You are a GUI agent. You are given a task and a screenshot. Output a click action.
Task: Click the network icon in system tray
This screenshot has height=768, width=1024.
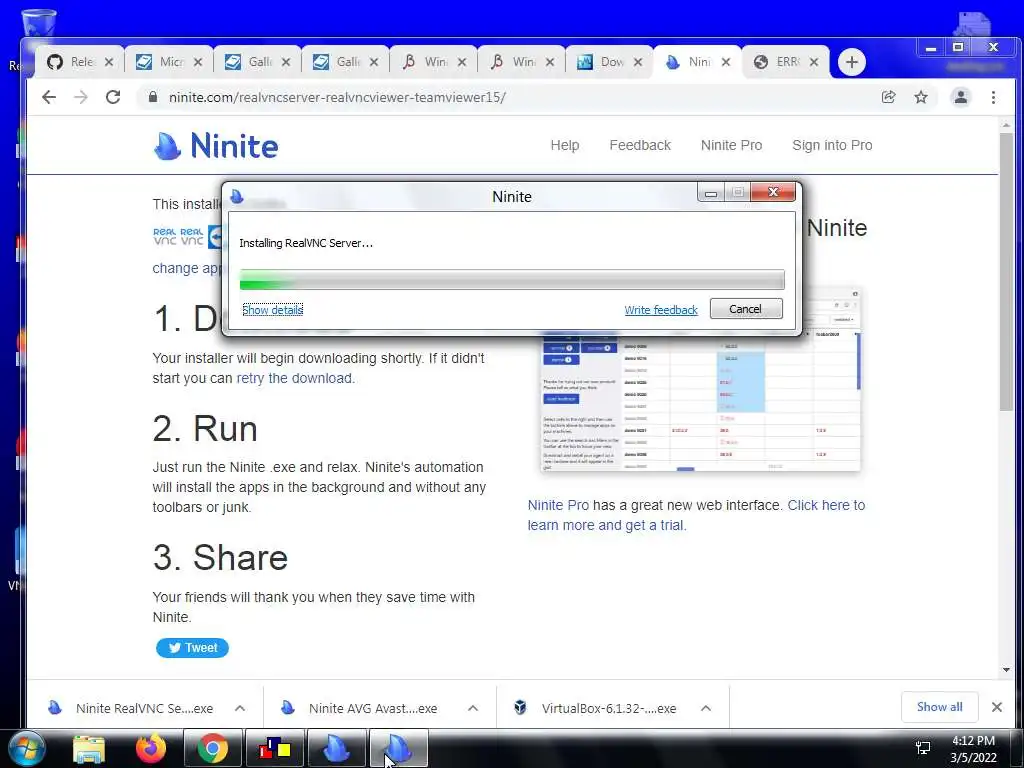pyautogui.click(x=923, y=748)
